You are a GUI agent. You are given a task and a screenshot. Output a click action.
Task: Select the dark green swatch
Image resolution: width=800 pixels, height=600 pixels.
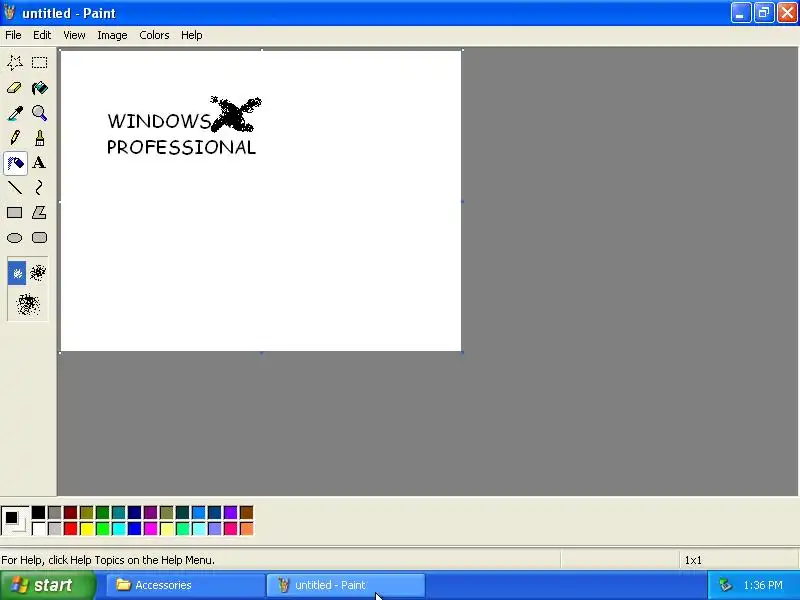click(x=103, y=512)
